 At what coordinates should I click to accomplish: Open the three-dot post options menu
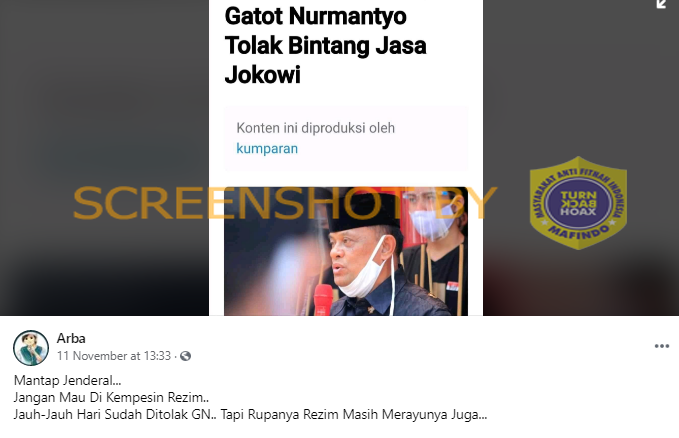coord(661,346)
